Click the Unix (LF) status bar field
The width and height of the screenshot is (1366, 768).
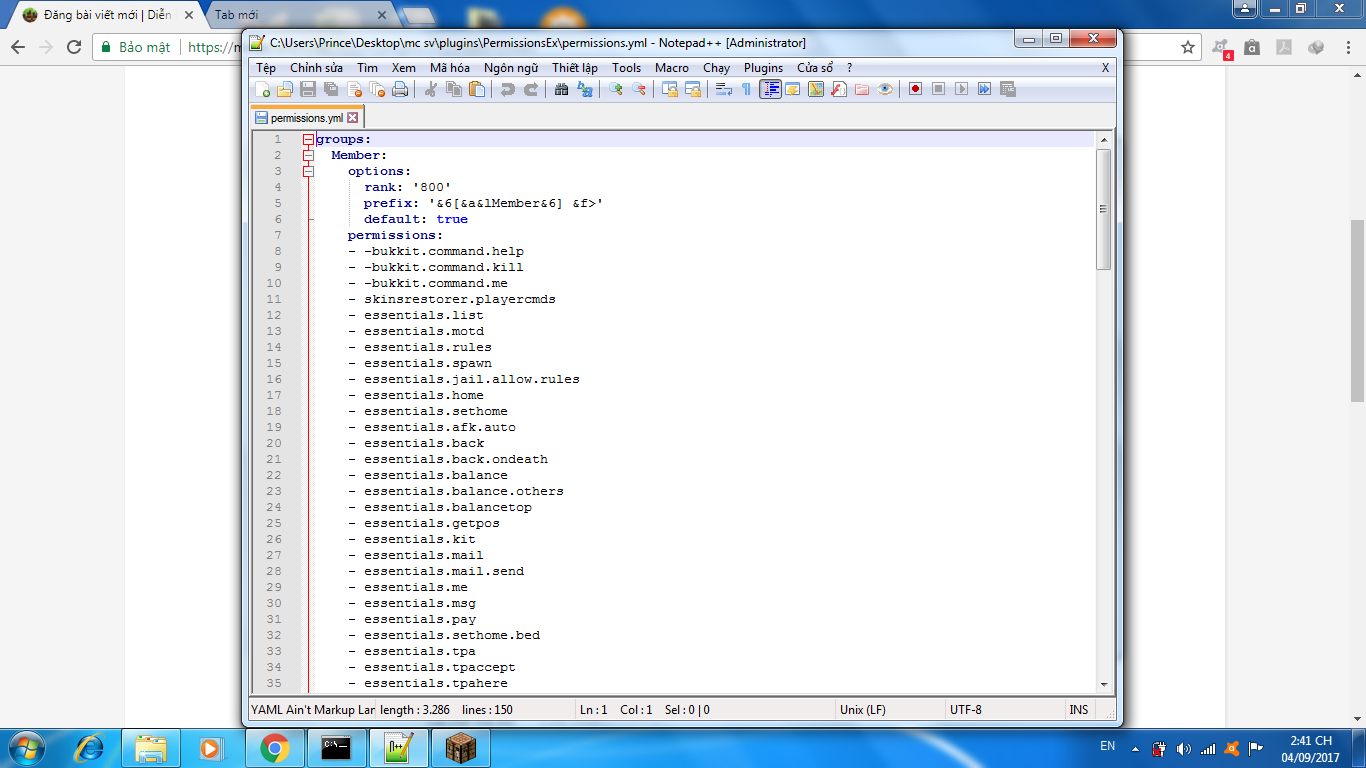click(x=863, y=710)
